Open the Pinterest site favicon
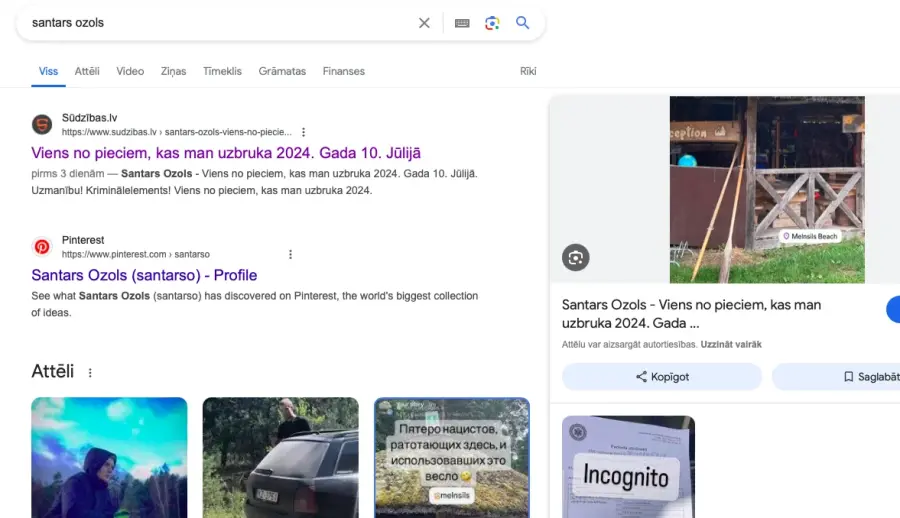 click(42, 246)
